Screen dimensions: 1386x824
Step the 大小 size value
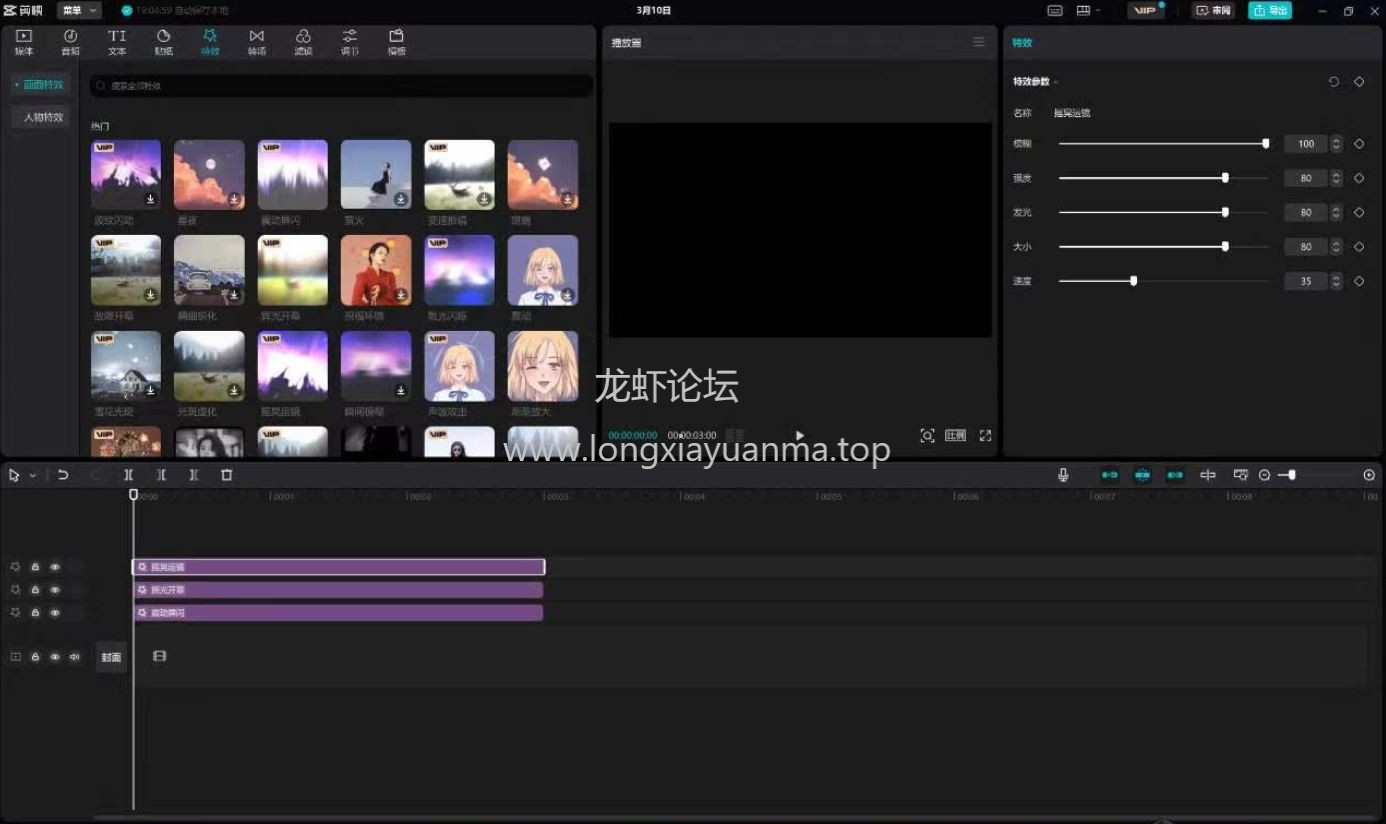point(1336,247)
